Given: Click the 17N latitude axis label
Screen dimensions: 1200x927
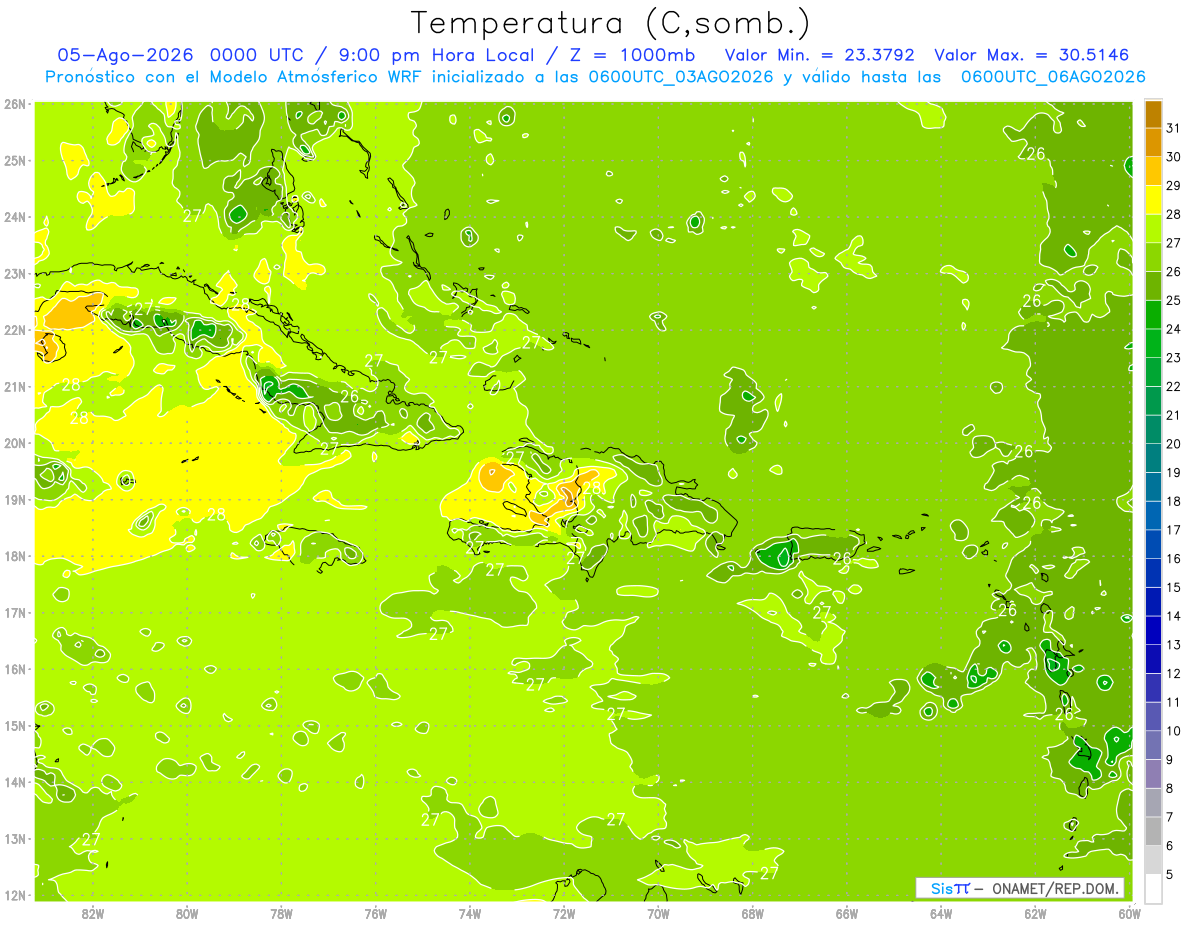Looking at the screenshot, I should pyautogui.click(x=14, y=613).
